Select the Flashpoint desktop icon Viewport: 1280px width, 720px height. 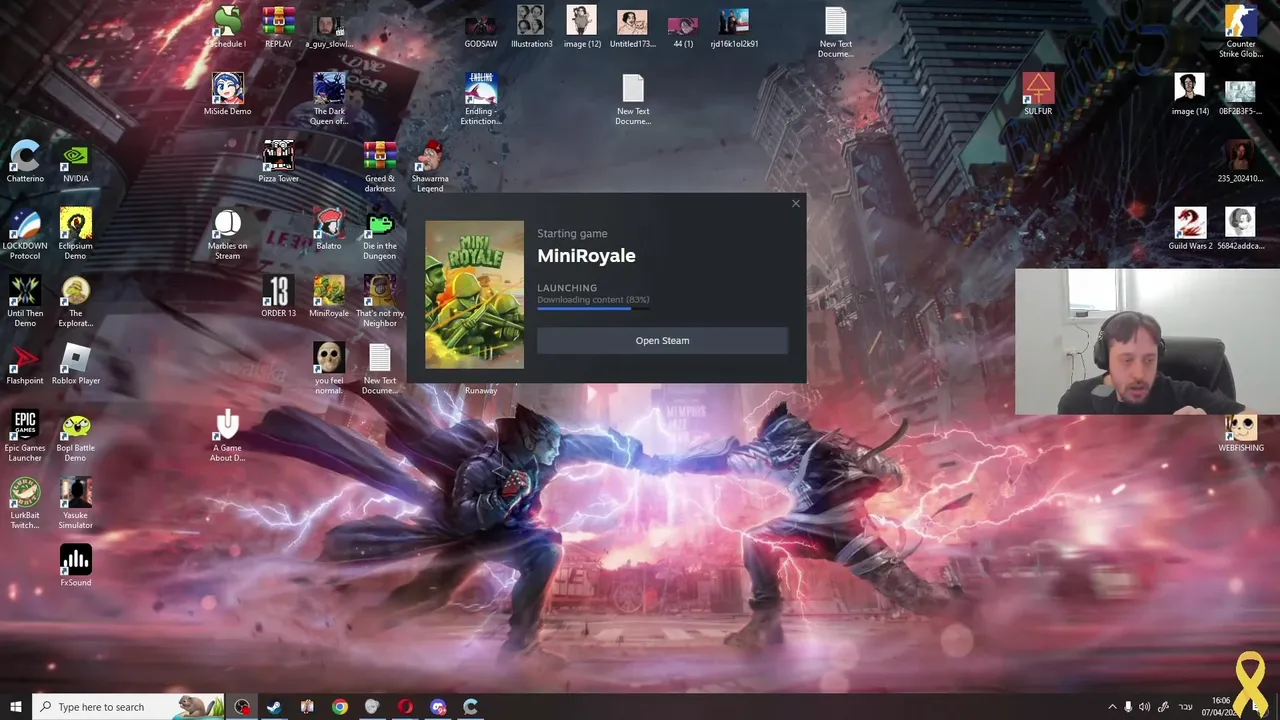[25, 363]
